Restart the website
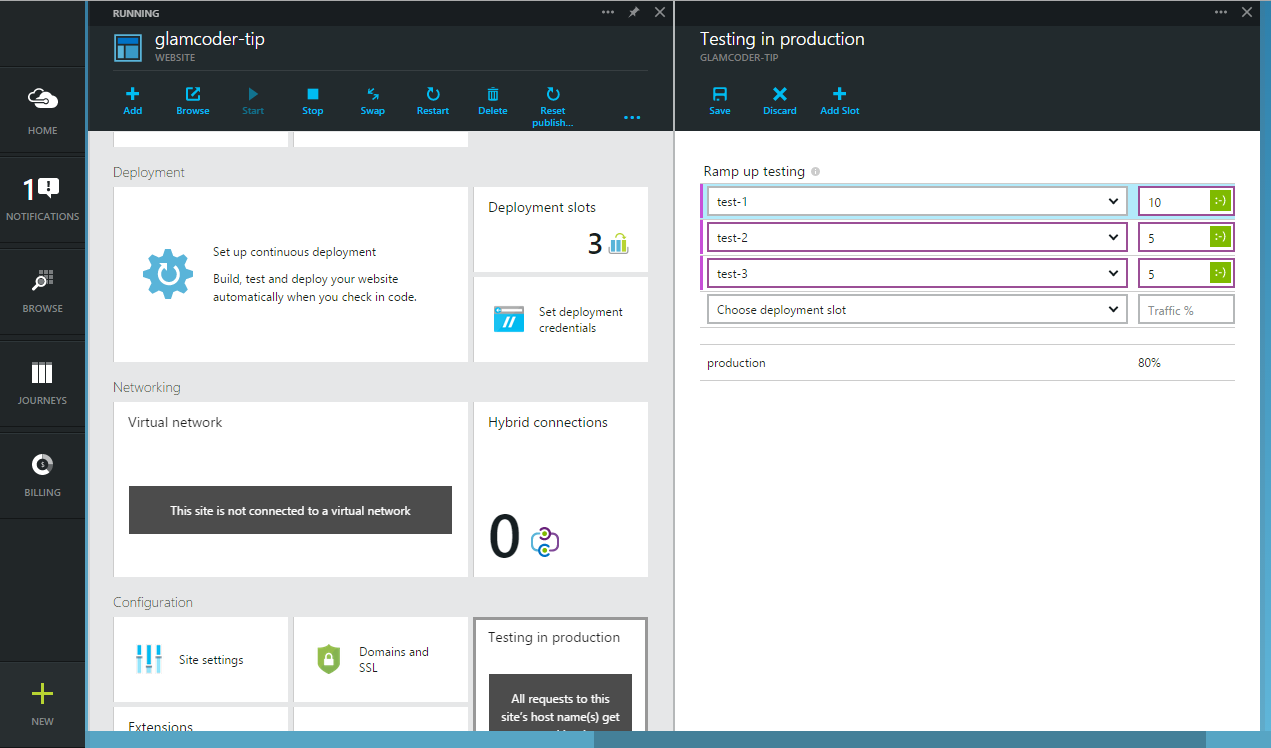The height and width of the screenshot is (748, 1271). point(432,105)
